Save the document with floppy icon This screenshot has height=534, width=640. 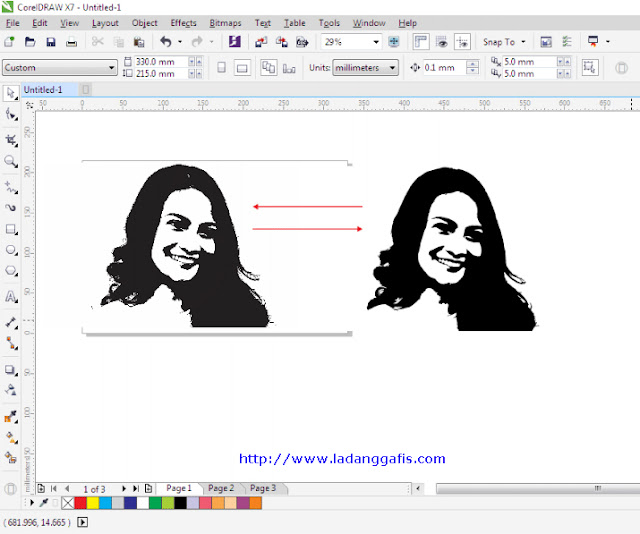(51, 42)
